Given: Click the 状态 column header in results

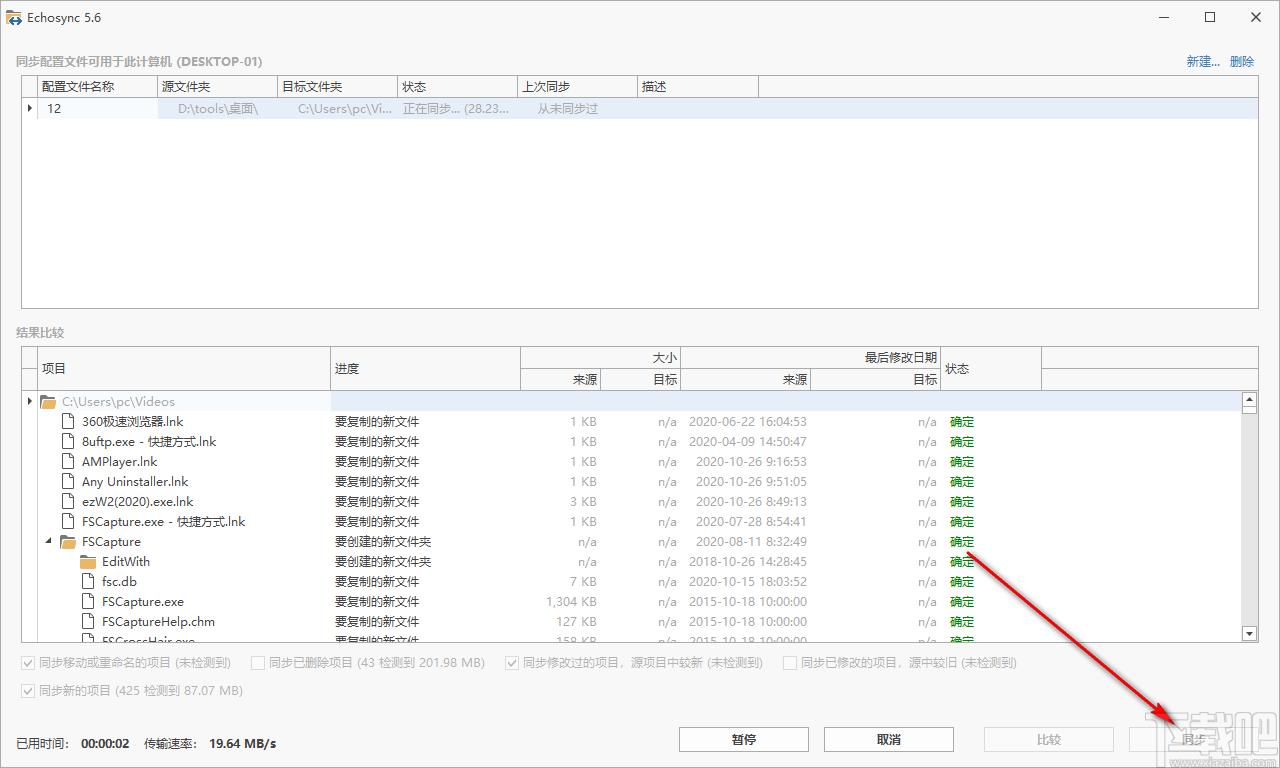Looking at the screenshot, I should click(x=991, y=369).
